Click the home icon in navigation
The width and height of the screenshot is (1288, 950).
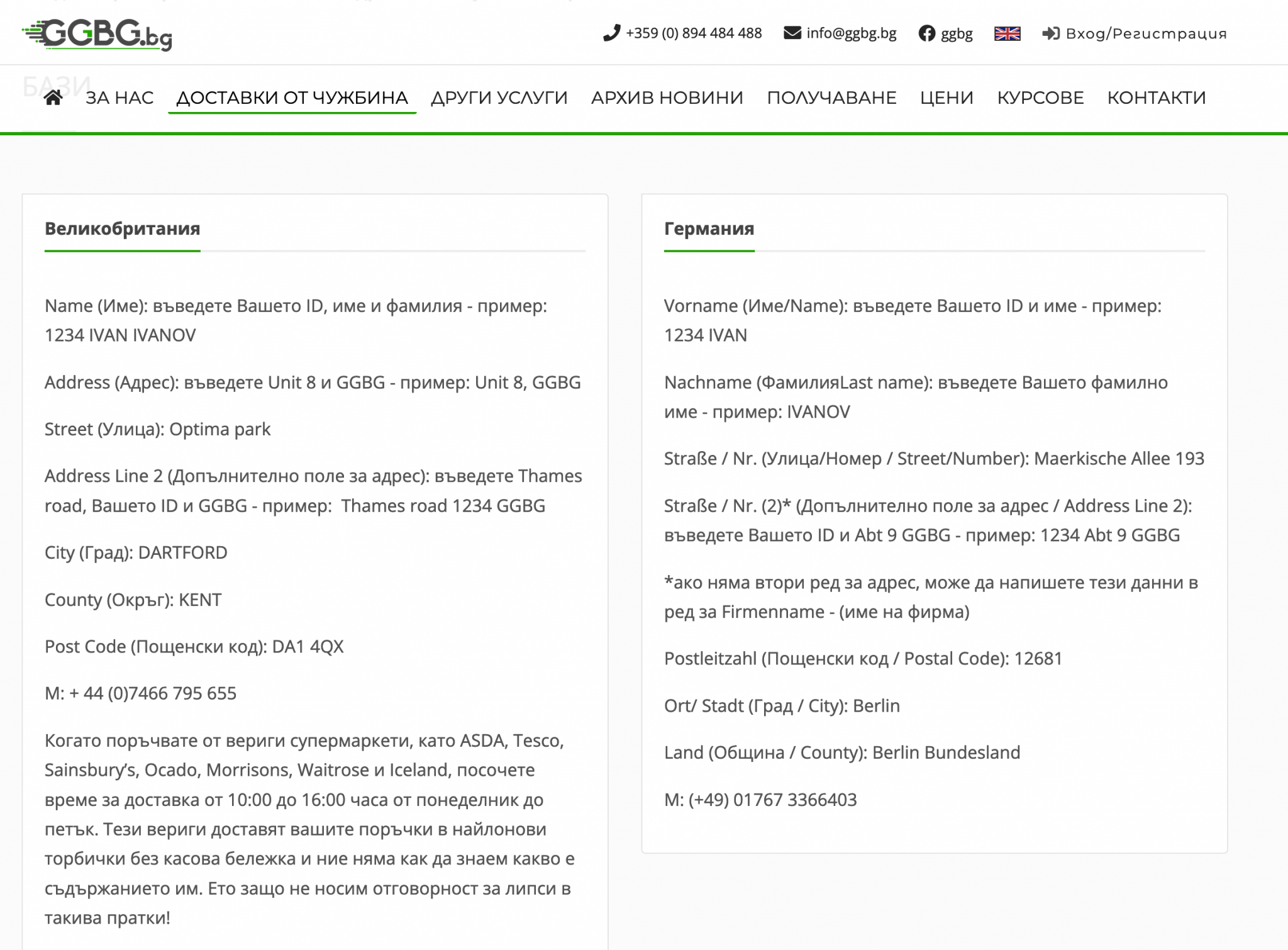tap(53, 98)
